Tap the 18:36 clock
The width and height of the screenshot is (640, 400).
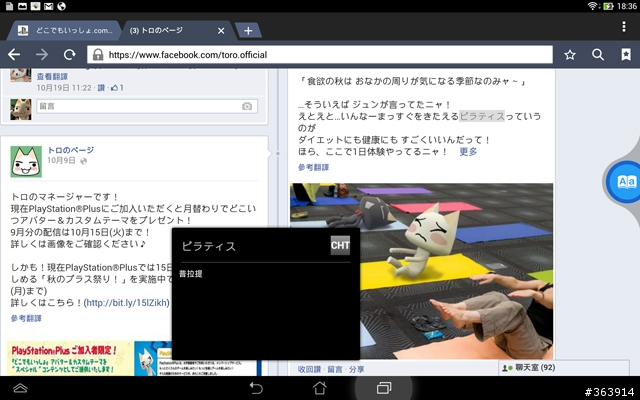[x=627, y=6]
